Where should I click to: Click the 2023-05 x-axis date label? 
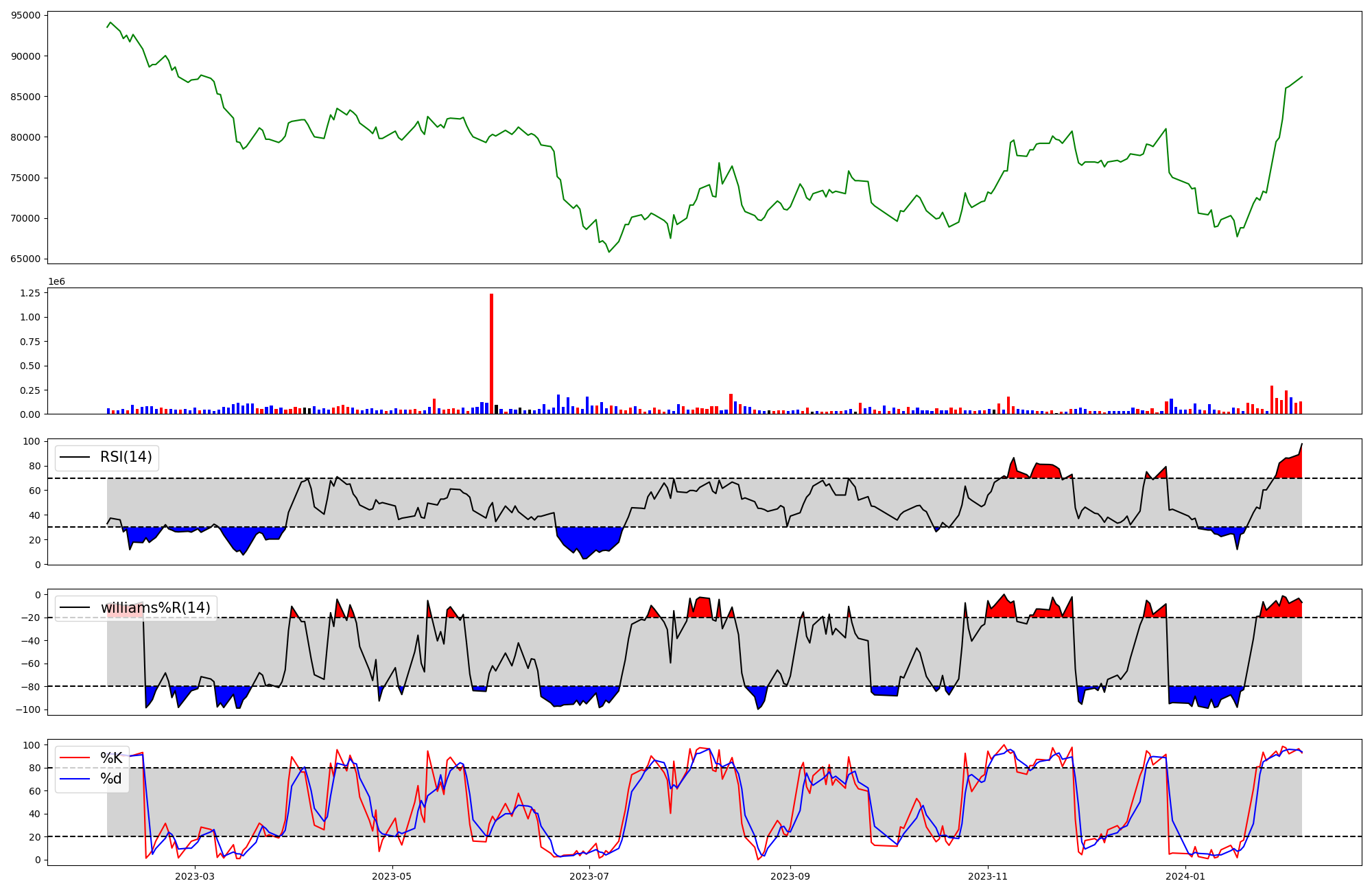pos(392,876)
